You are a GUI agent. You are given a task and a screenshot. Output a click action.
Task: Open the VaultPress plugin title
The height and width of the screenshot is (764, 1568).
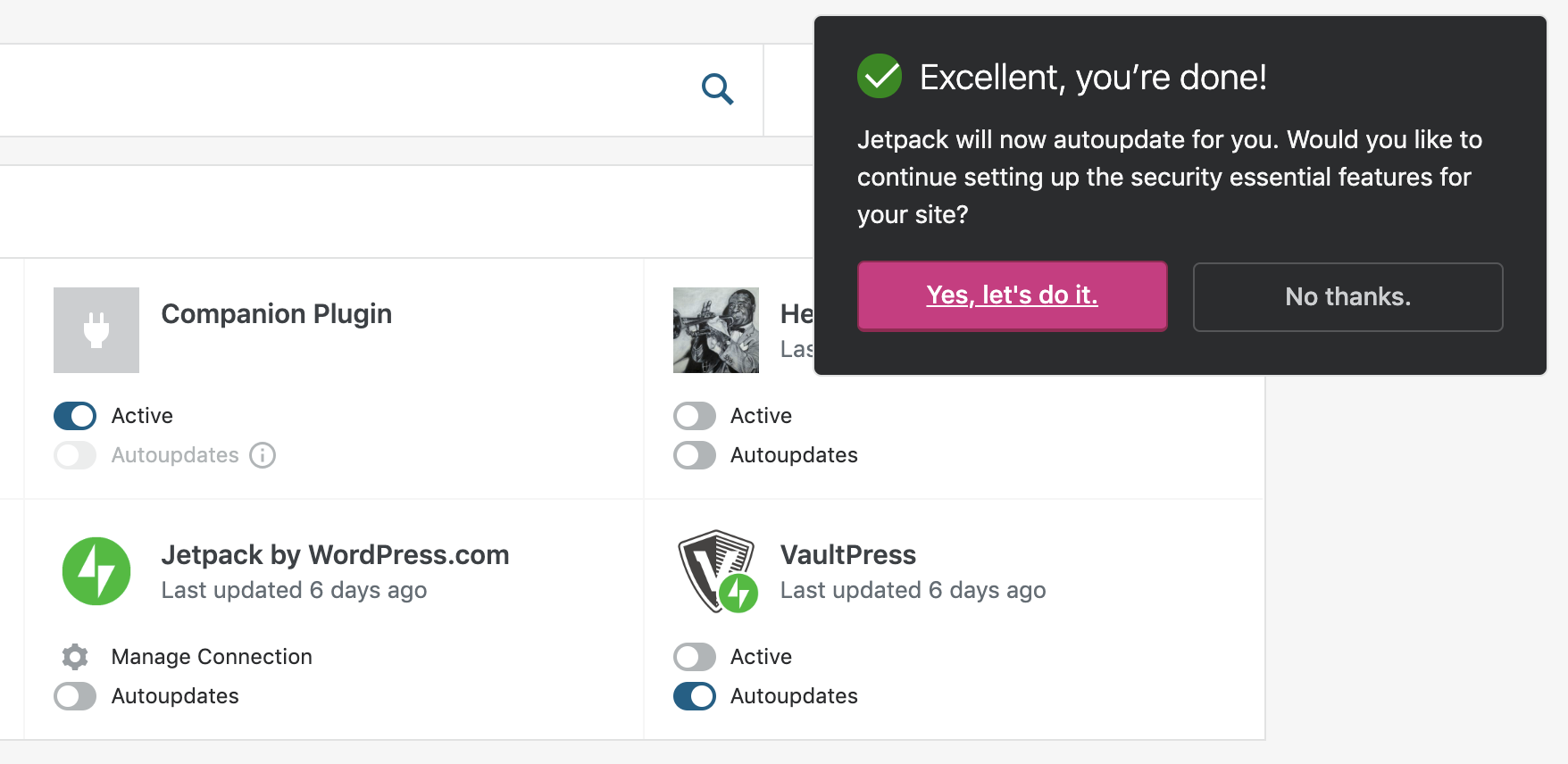point(847,555)
